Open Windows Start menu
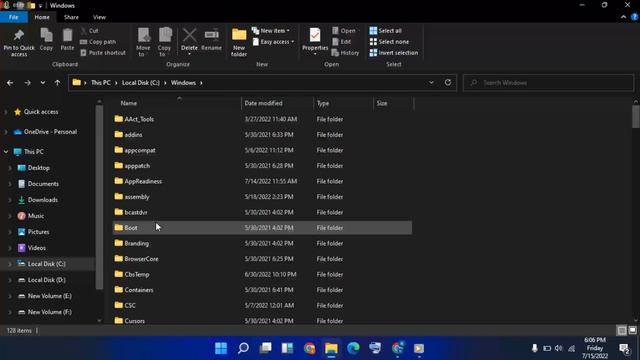Screen dimensions: 640x360 pyautogui.click(x=221, y=348)
